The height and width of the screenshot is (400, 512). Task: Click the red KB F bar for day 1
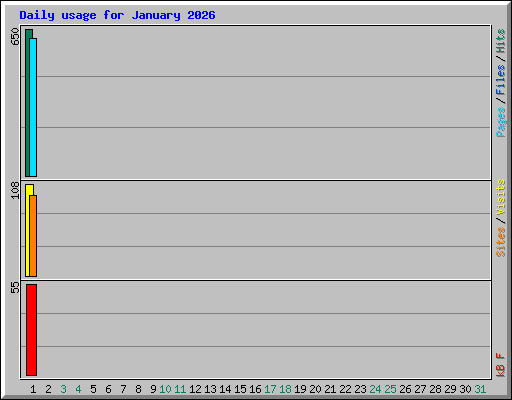pos(31,330)
